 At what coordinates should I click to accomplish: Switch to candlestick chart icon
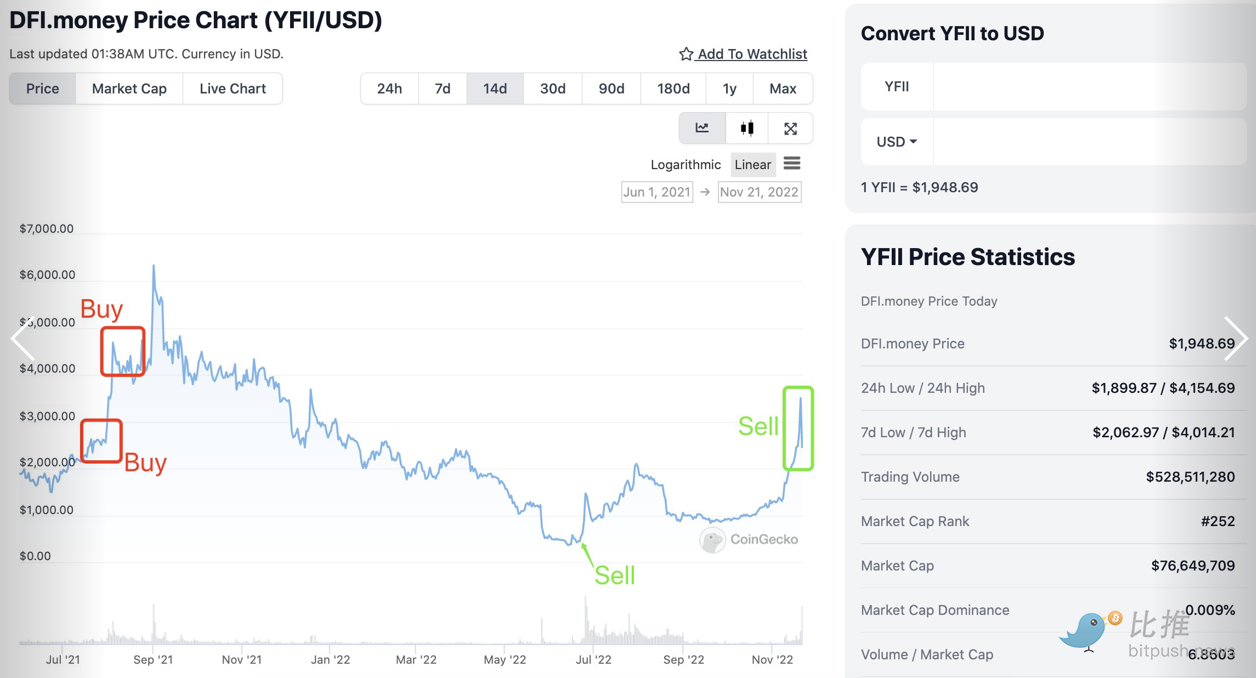pos(747,128)
